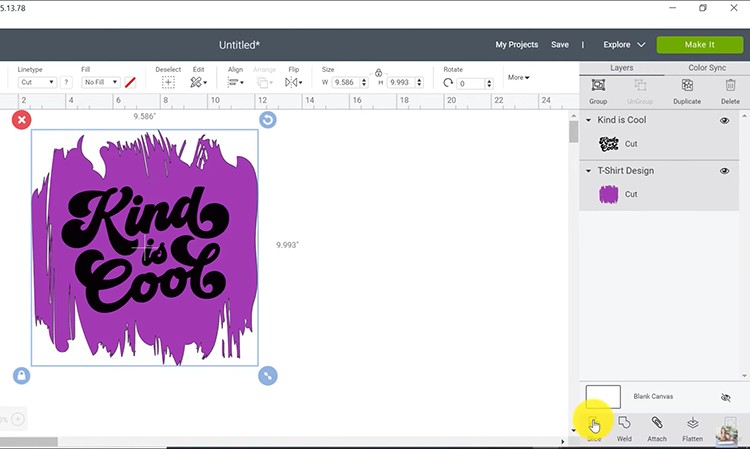Click the lock handle on selection
This screenshot has height=449, width=750.
[22, 376]
